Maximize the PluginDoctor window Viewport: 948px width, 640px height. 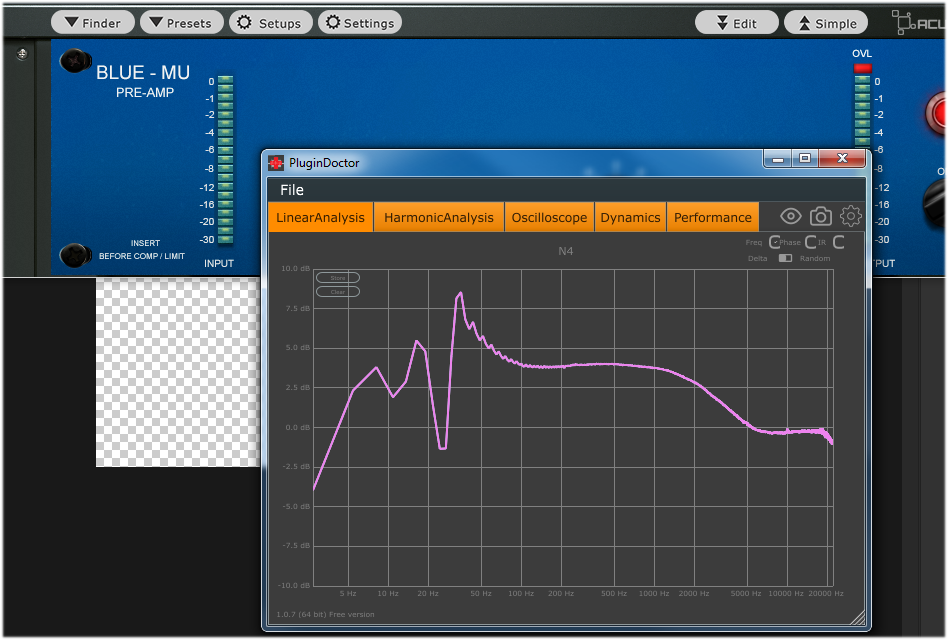pyautogui.click(x=805, y=159)
